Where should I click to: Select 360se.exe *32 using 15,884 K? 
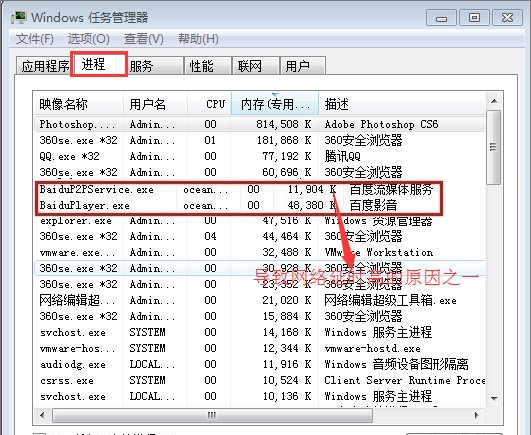click(260, 316)
